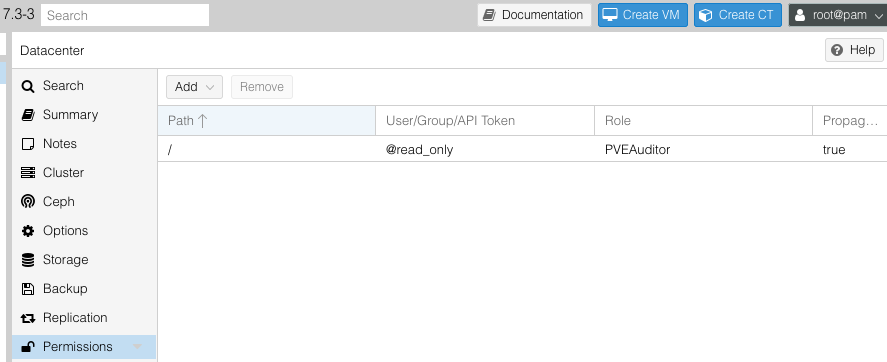The image size is (887, 362).
Task: Open the Backup floppy disk icon
Action: tap(28, 289)
